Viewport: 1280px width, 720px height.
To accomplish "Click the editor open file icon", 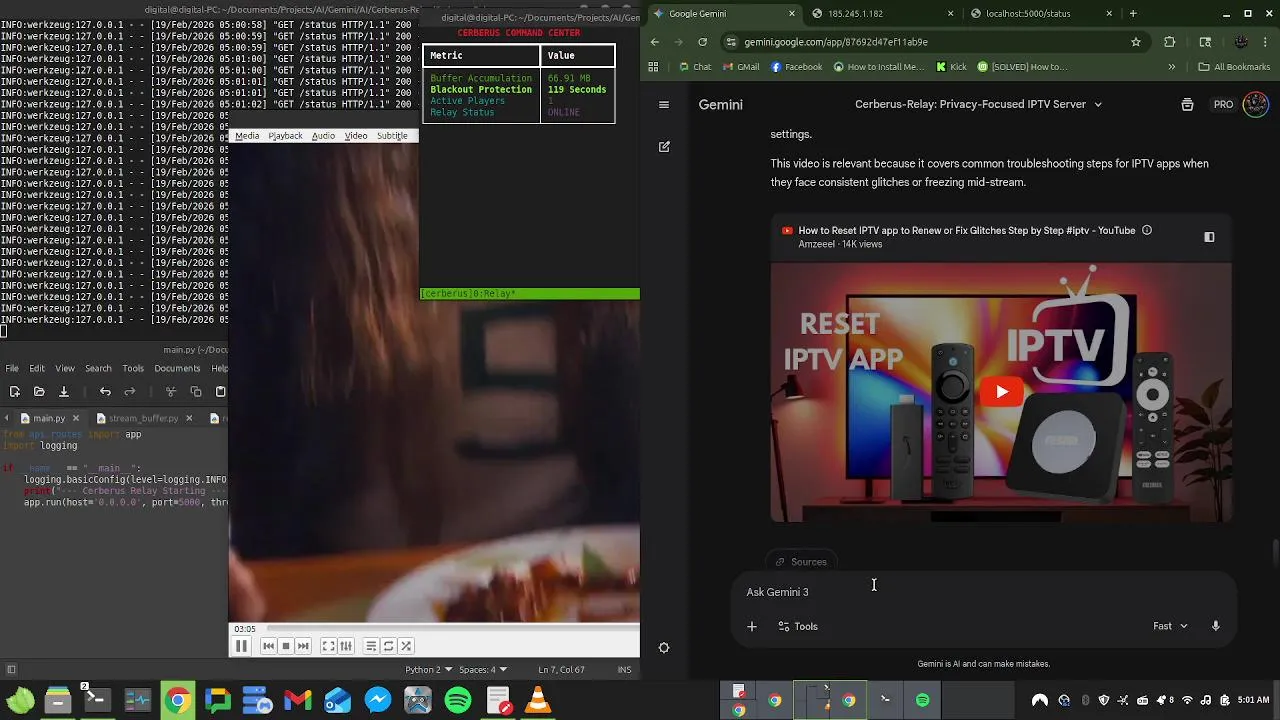I will 39,392.
